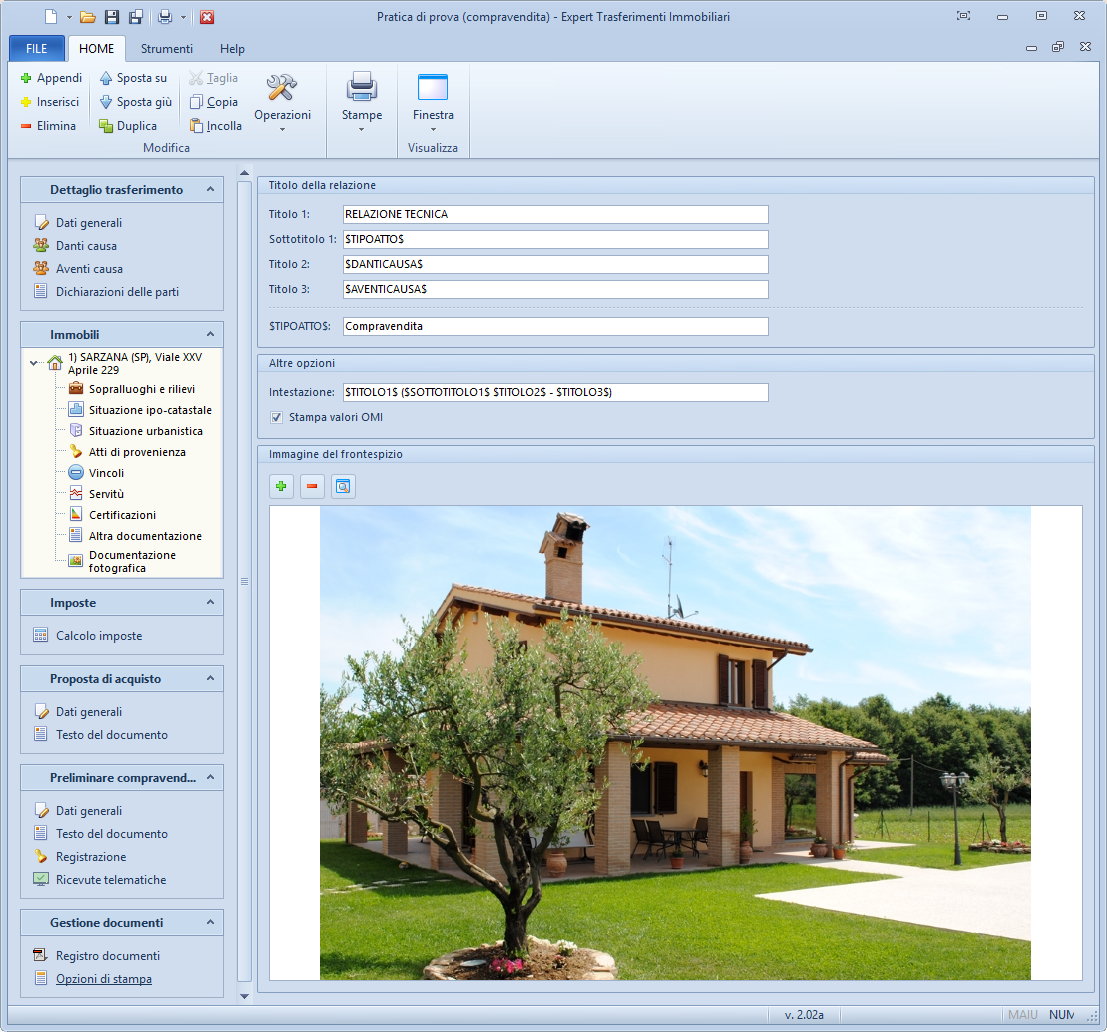This screenshot has height=1032, width=1107.
Task: Open Opzioni di stampa link
Action: (x=104, y=979)
